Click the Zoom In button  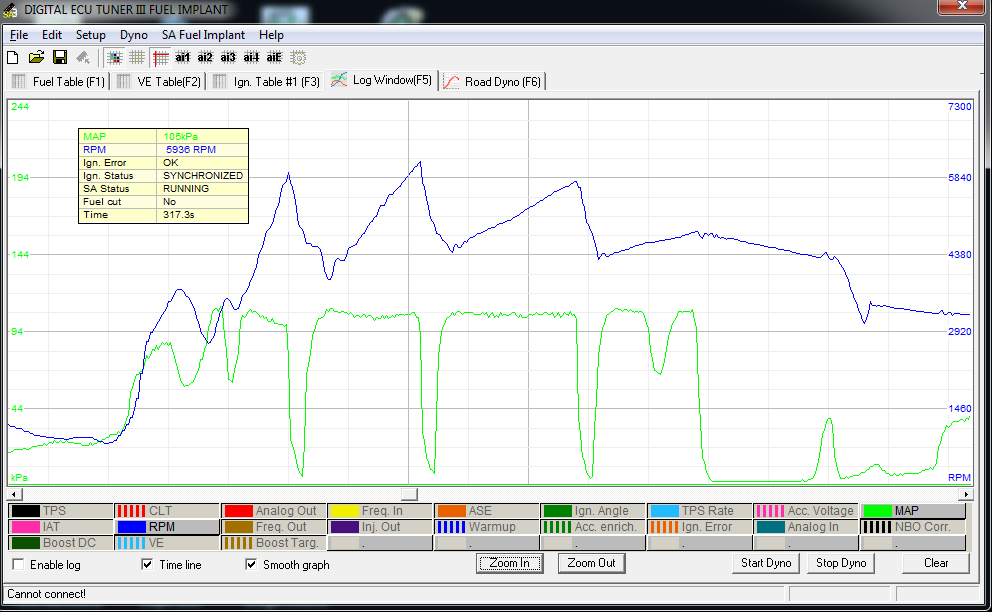509,563
